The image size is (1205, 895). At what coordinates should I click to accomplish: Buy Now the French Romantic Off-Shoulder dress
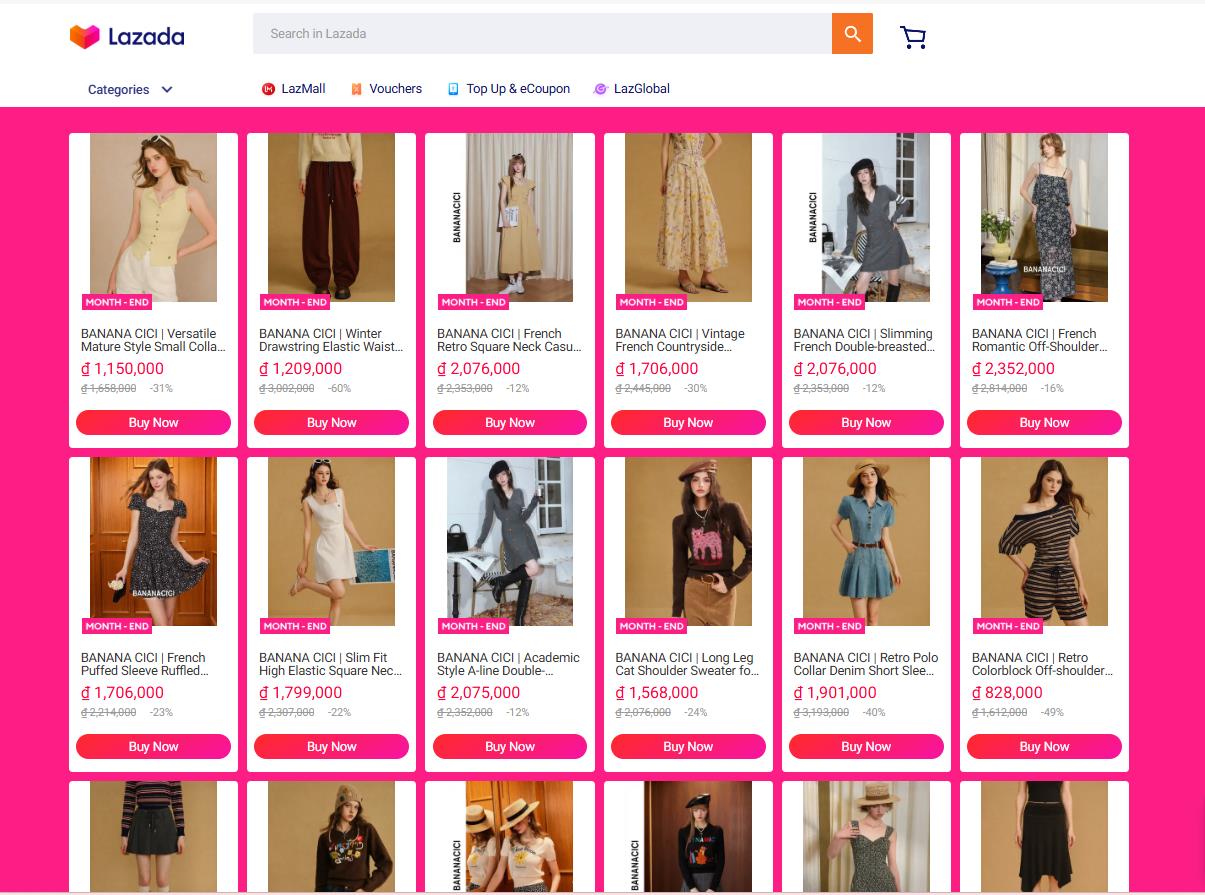(x=1044, y=423)
